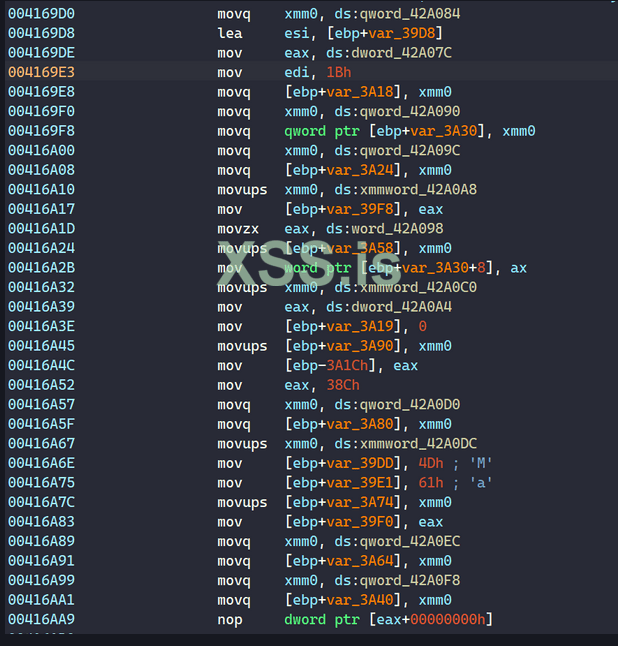Click value 61h with comment 'a'

(431, 483)
